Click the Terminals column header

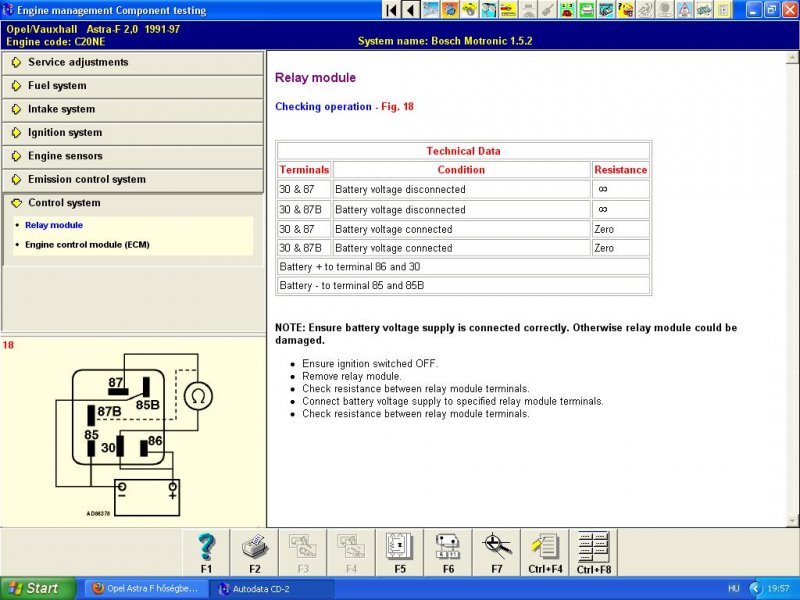pos(305,170)
